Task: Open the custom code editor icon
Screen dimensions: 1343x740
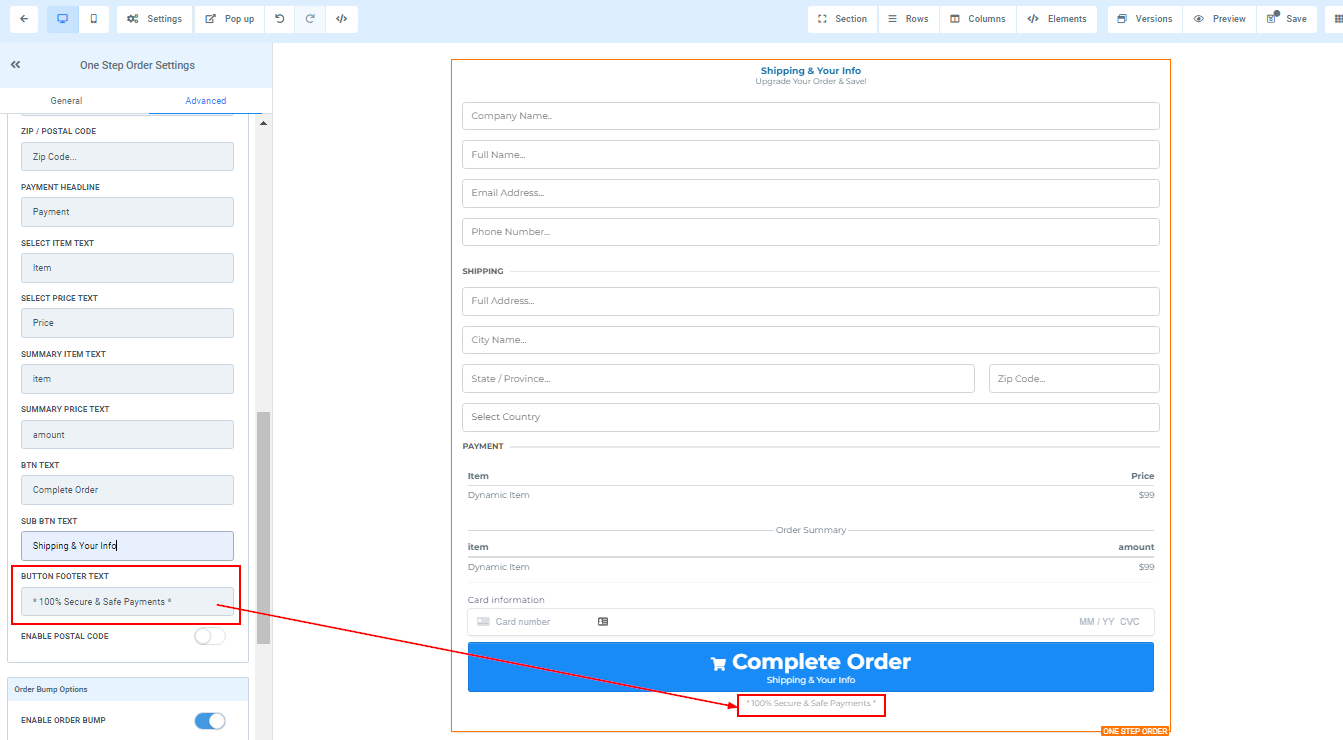Action: click(x=341, y=19)
